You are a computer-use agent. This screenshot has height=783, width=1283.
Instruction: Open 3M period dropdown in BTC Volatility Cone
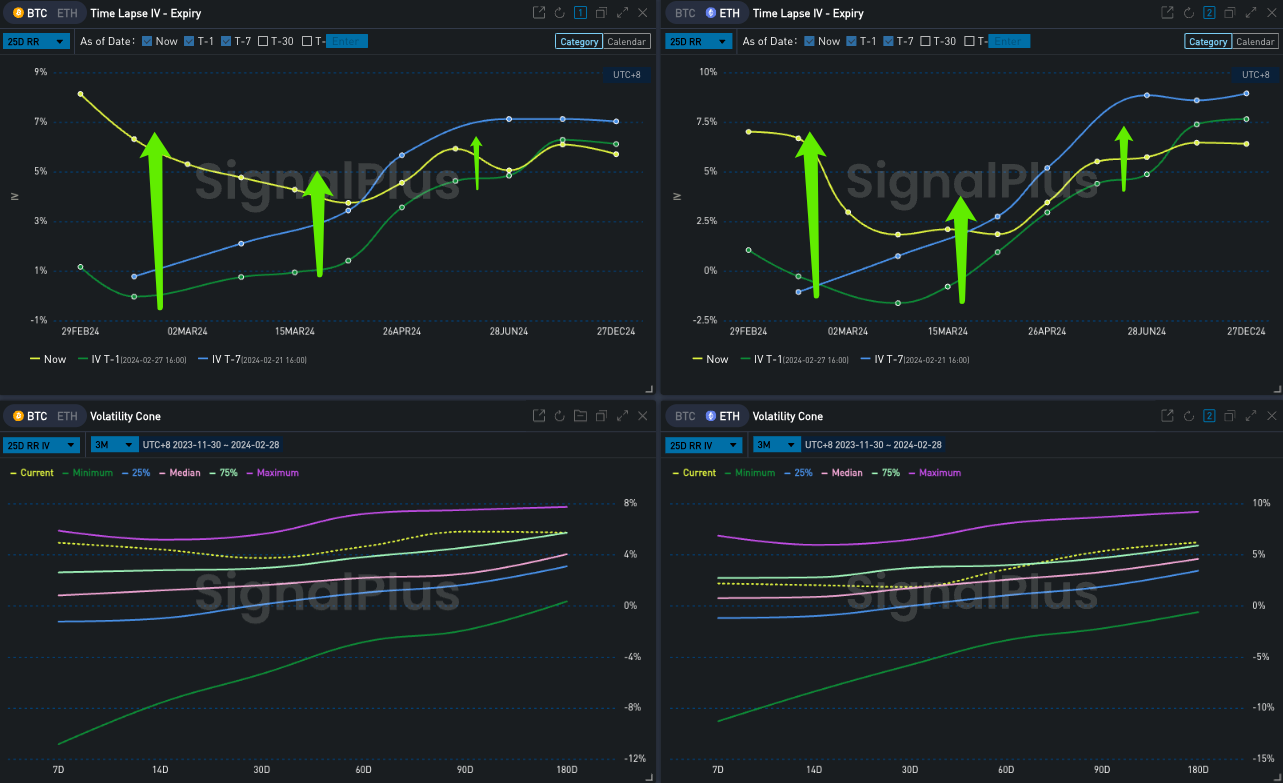click(112, 445)
